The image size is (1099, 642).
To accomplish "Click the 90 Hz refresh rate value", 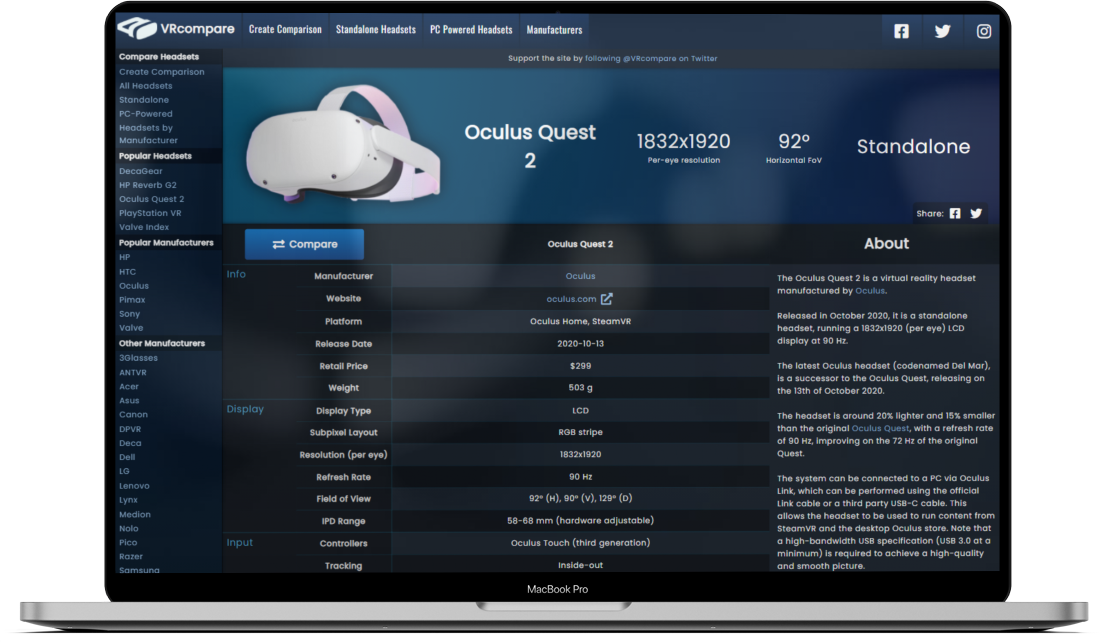I will click(580, 477).
